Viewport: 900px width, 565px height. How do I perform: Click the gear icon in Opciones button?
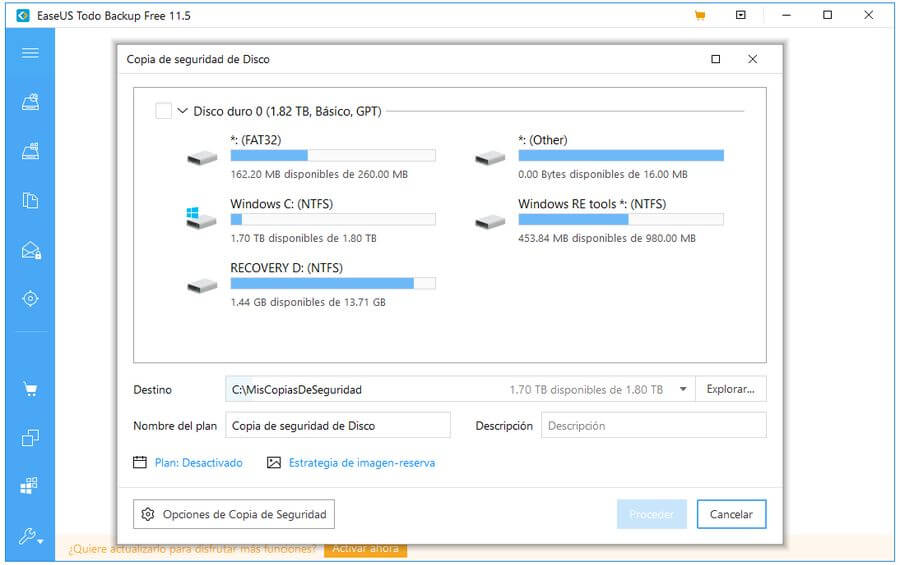coord(148,514)
